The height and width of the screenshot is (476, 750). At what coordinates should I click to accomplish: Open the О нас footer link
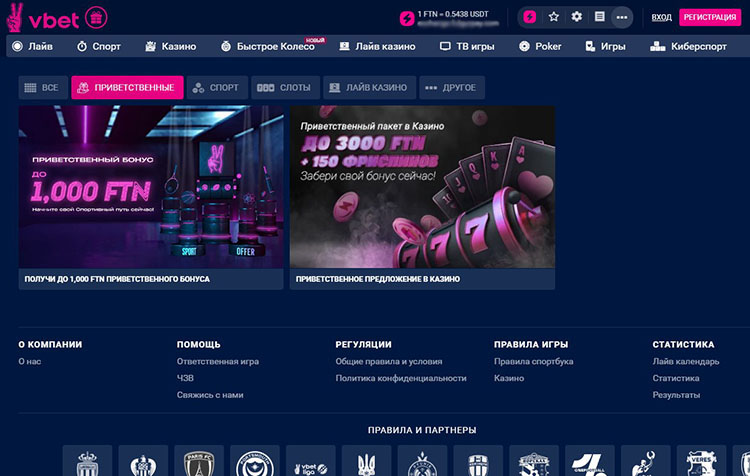[30, 361]
